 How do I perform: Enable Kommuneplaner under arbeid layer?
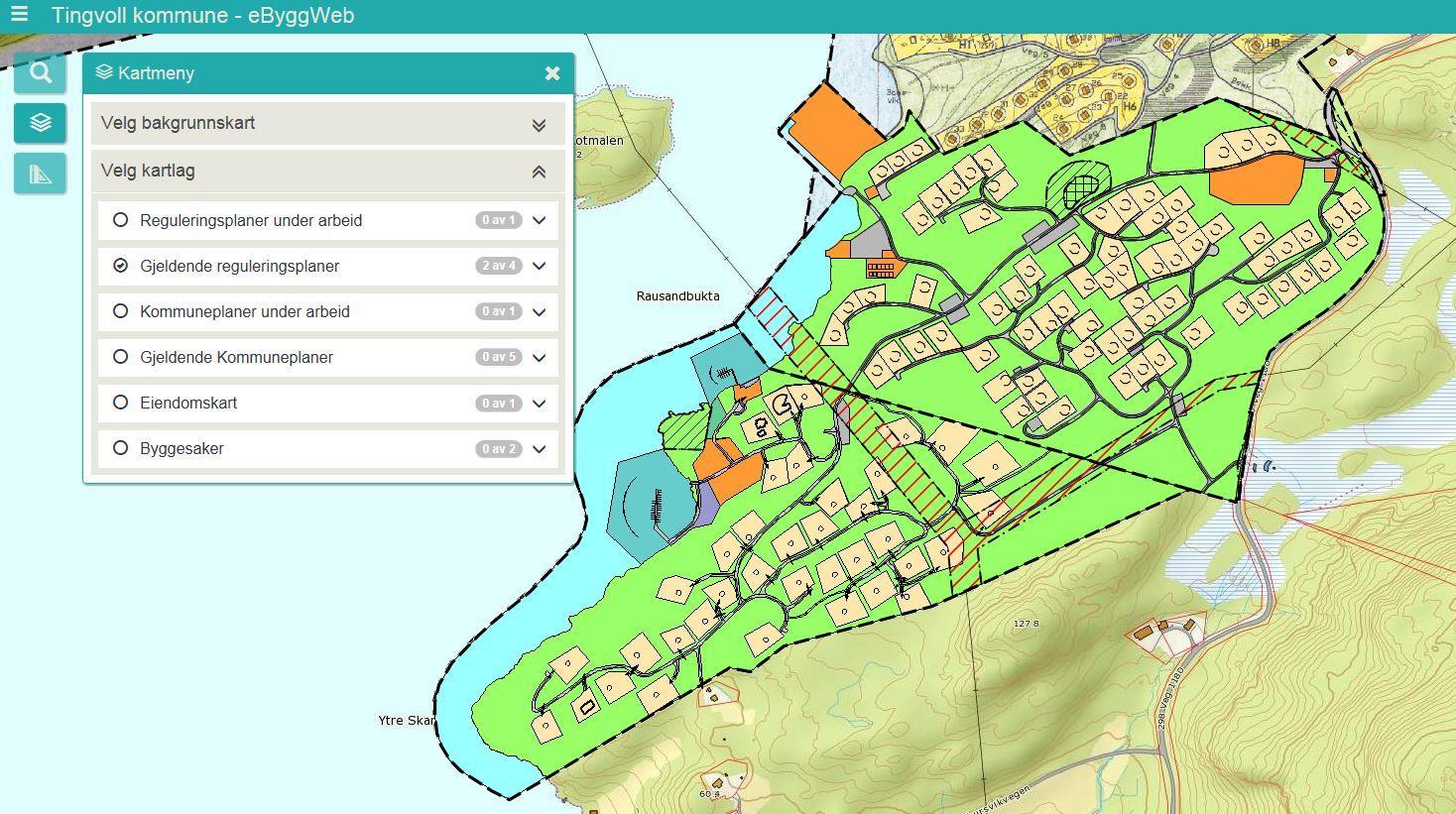121,311
